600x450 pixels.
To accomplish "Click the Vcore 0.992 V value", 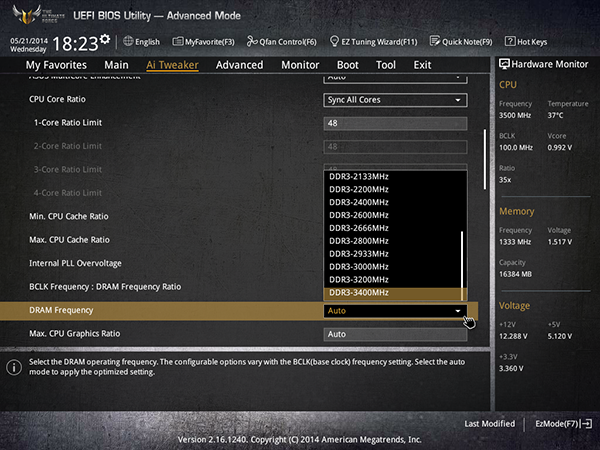I will pos(560,147).
